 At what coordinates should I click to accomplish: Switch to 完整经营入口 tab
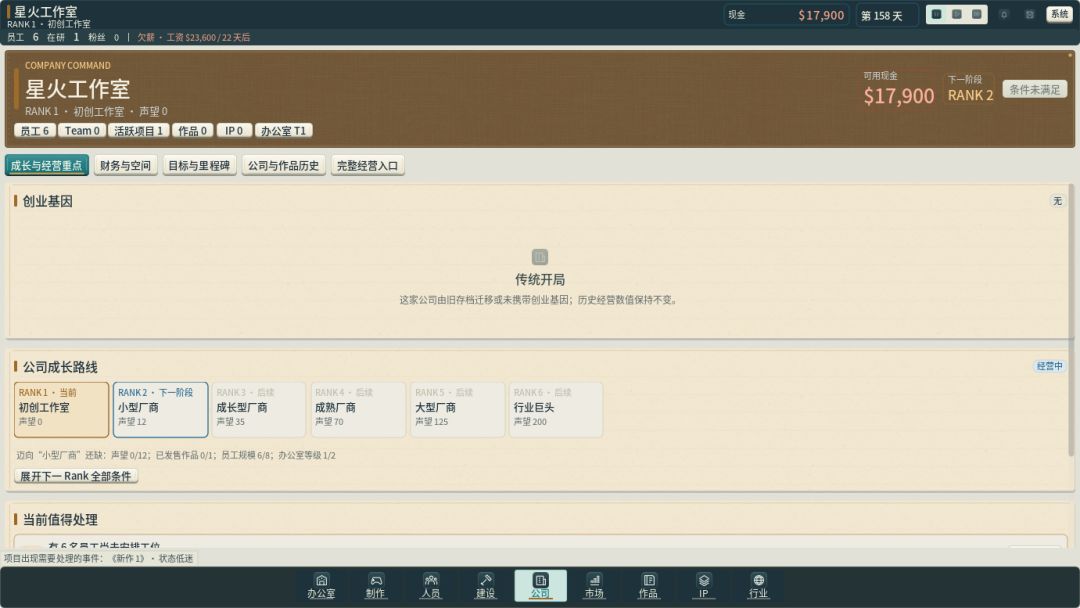pyautogui.click(x=367, y=165)
